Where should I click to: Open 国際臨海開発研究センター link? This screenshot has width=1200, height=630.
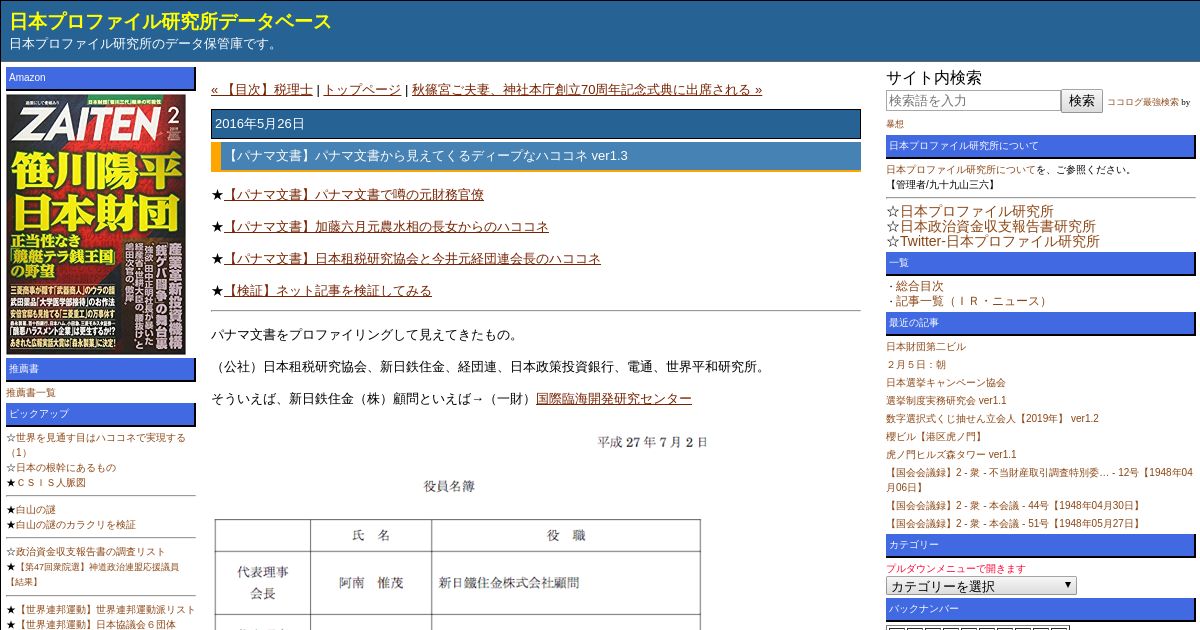(614, 398)
